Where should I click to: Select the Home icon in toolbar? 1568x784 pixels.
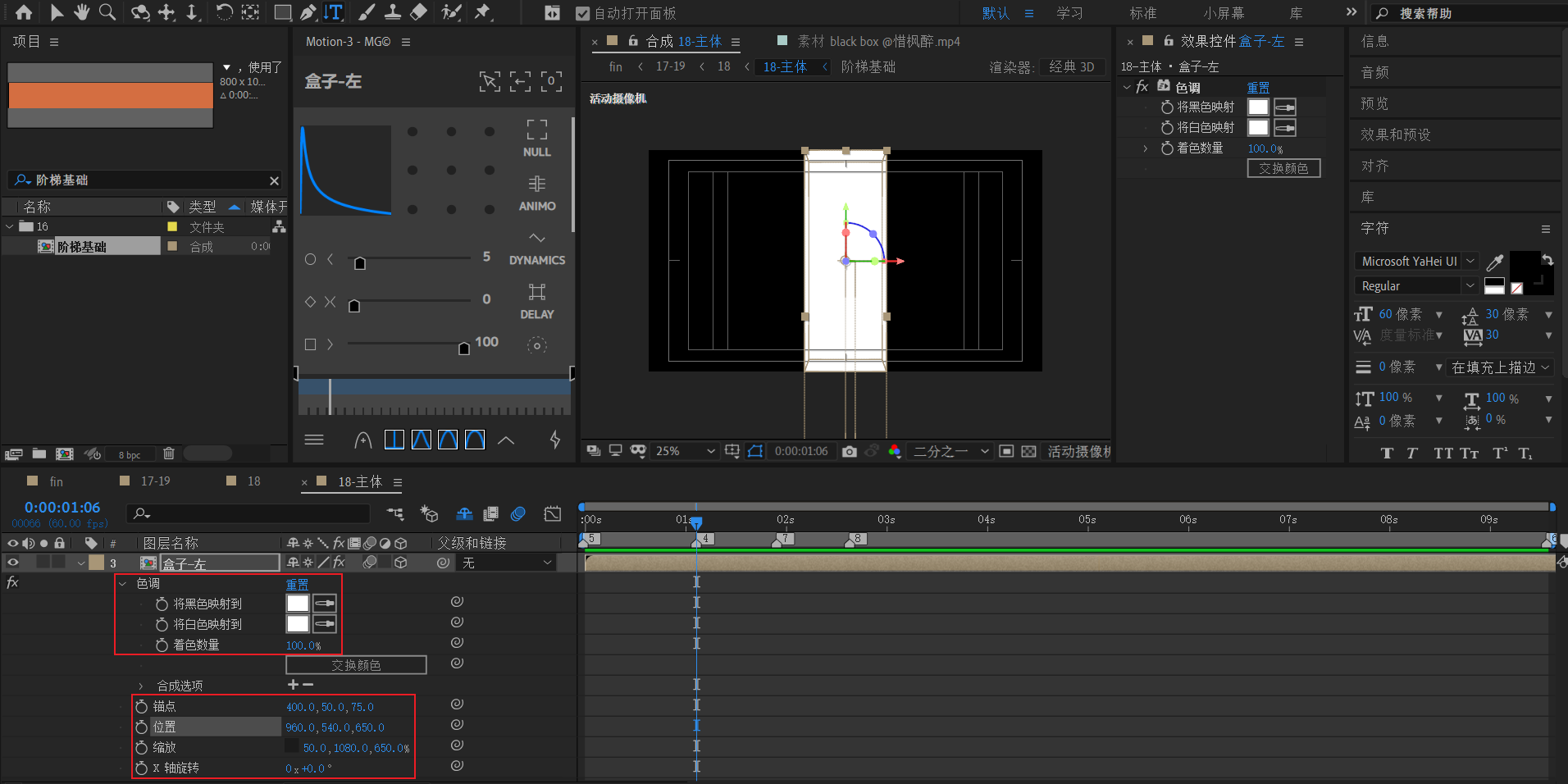[24, 12]
